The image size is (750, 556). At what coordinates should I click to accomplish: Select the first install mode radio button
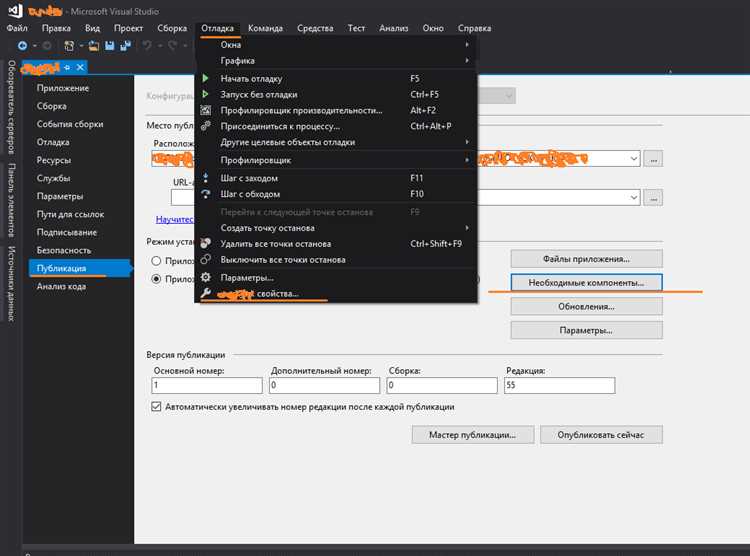click(x=156, y=261)
